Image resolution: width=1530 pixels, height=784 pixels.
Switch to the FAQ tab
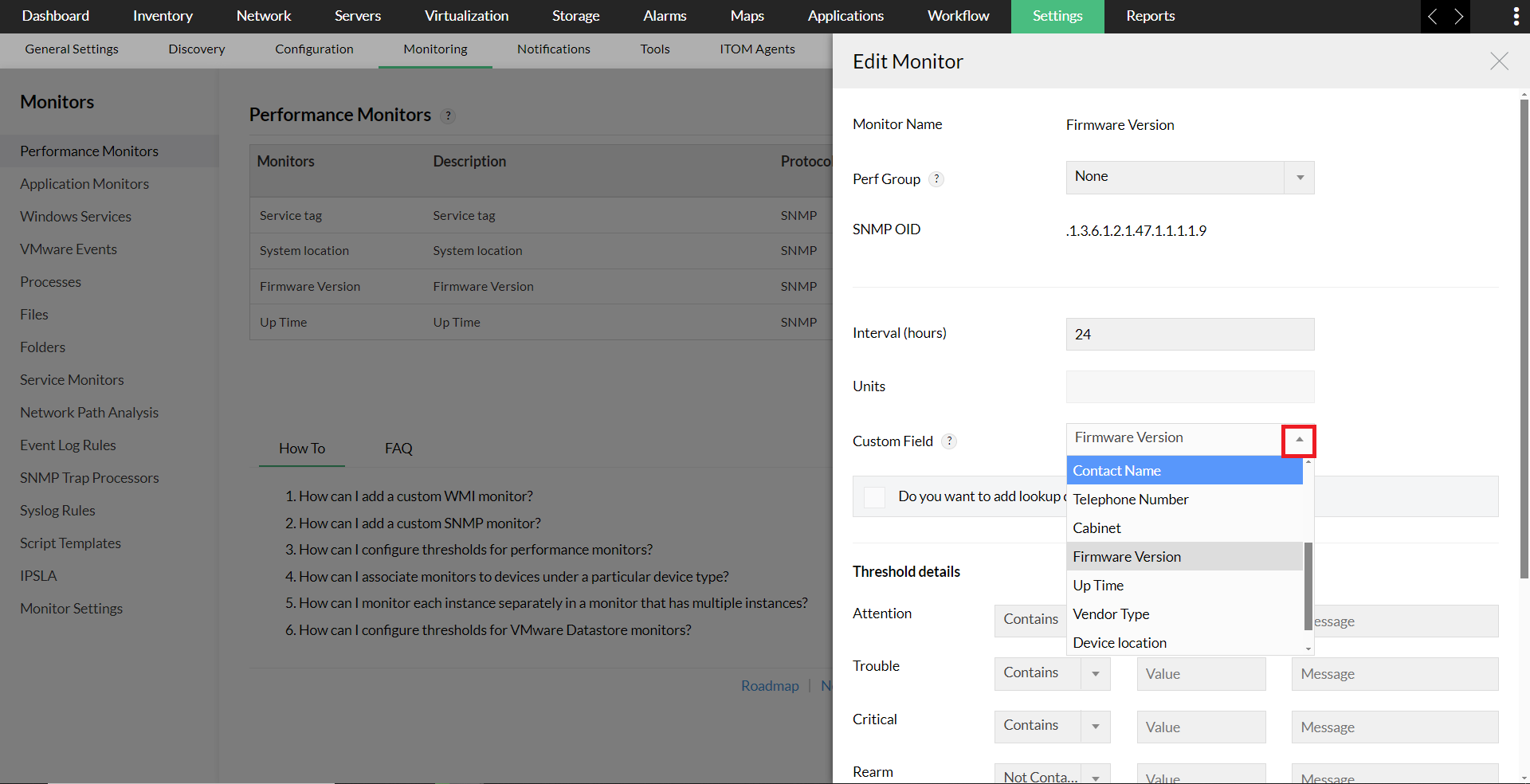tap(398, 448)
